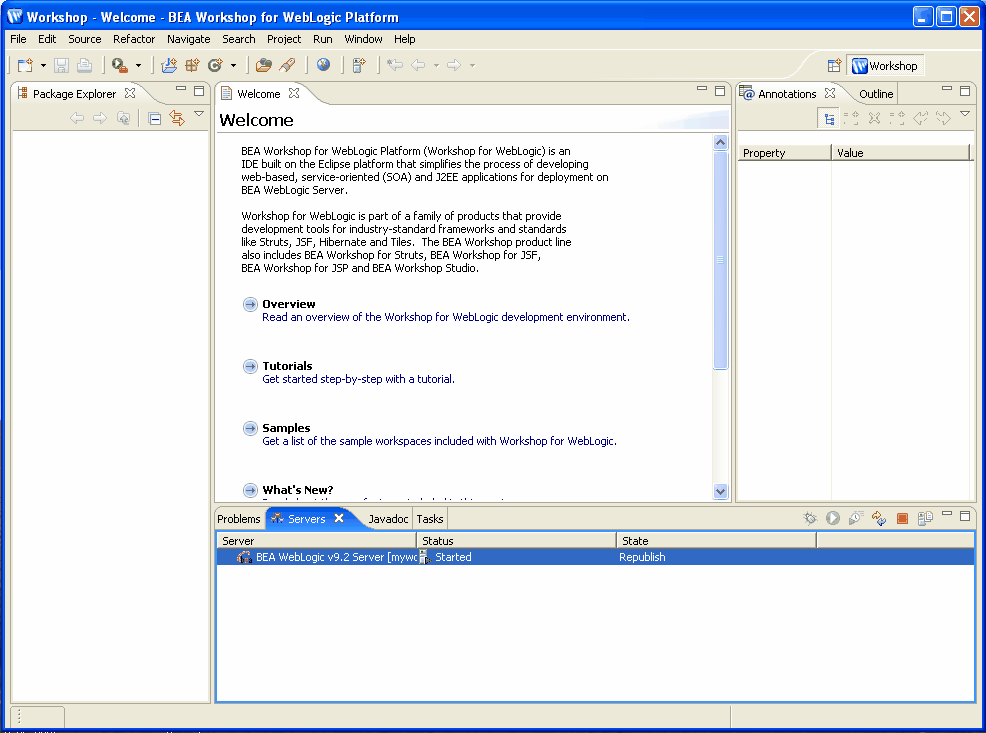
Task: Click the Welcome page scroll down arrow
Action: (x=721, y=492)
